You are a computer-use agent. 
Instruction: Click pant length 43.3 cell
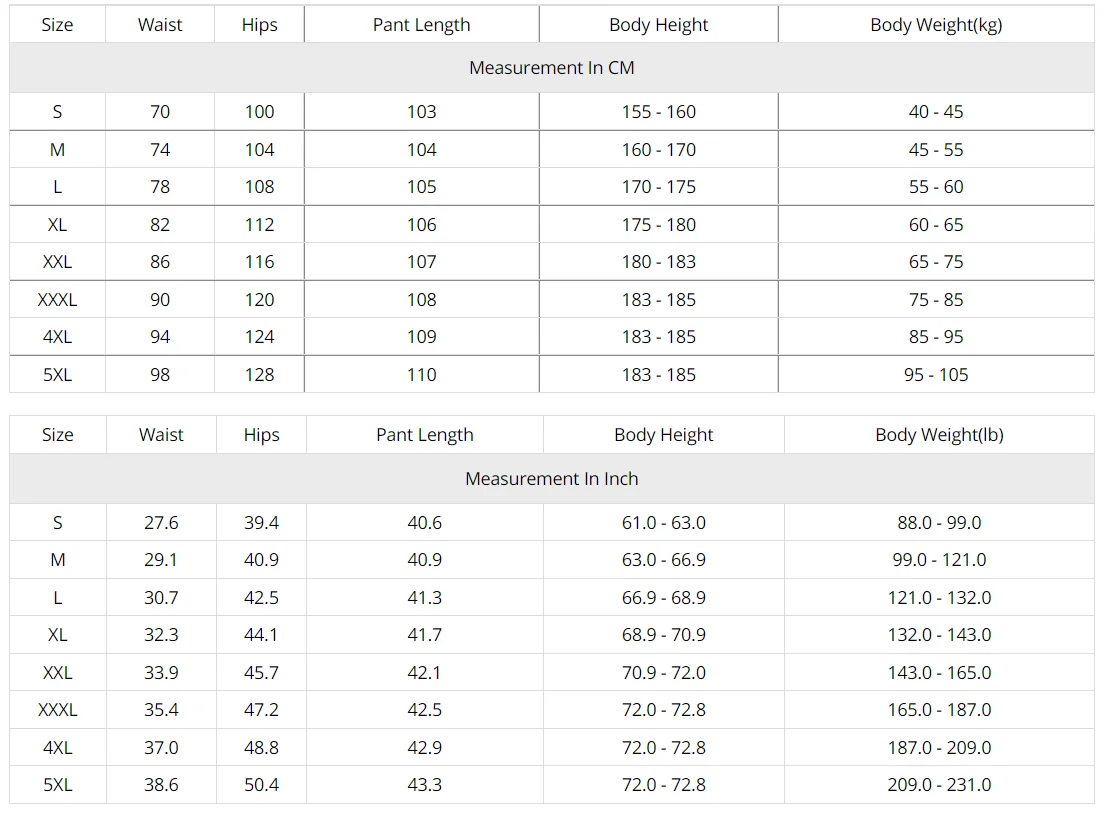(x=425, y=785)
